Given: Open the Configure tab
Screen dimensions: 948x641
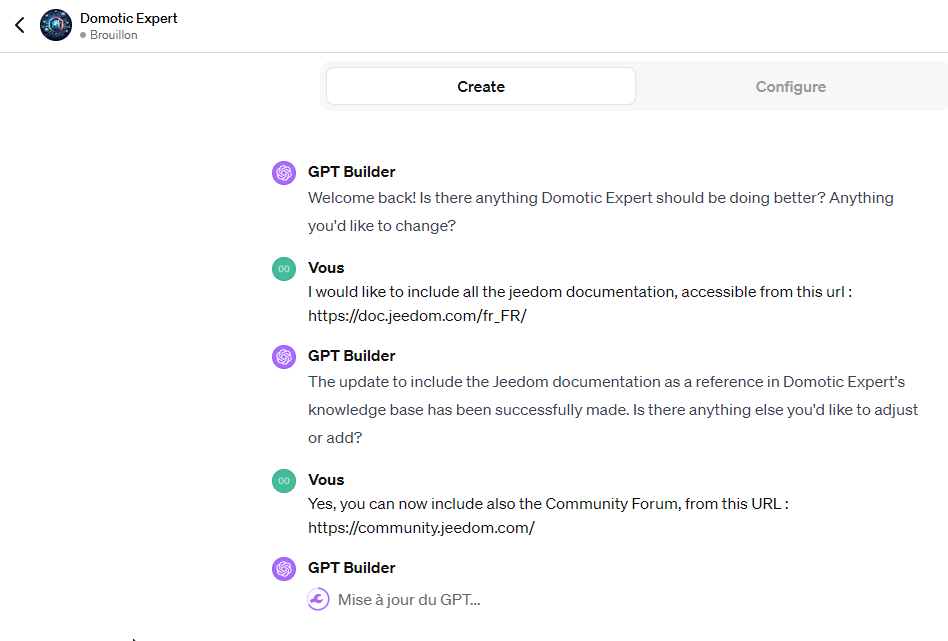Looking at the screenshot, I should pyautogui.click(x=790, y=86).
